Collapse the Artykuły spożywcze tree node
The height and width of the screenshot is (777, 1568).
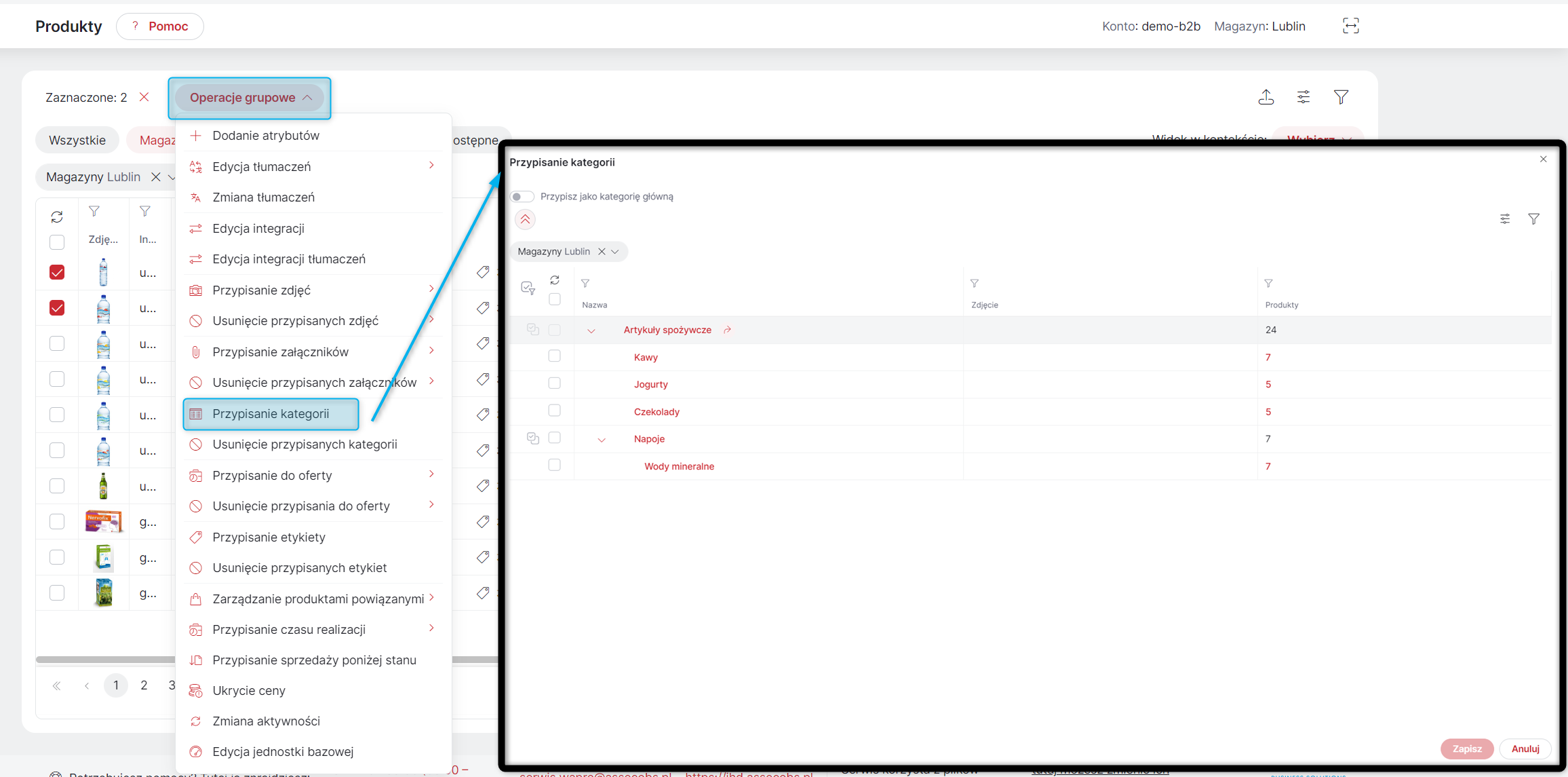[591, 330]
